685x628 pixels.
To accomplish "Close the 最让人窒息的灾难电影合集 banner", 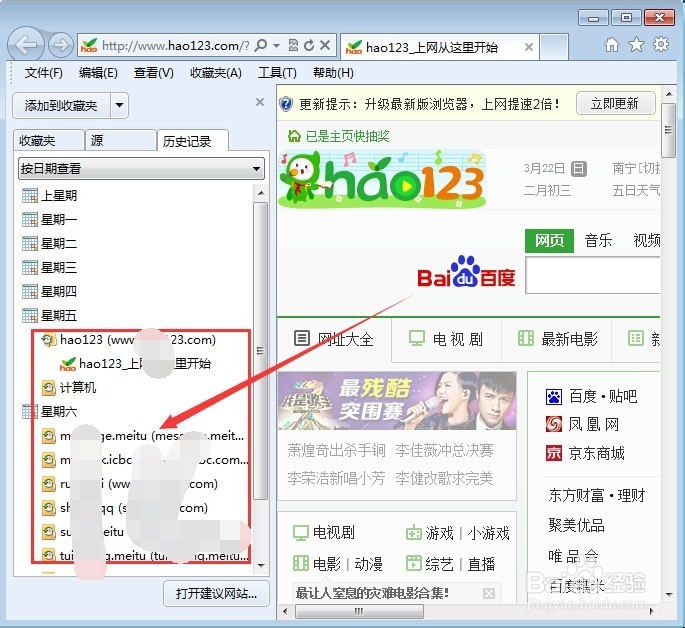I will tap(489, 593).
